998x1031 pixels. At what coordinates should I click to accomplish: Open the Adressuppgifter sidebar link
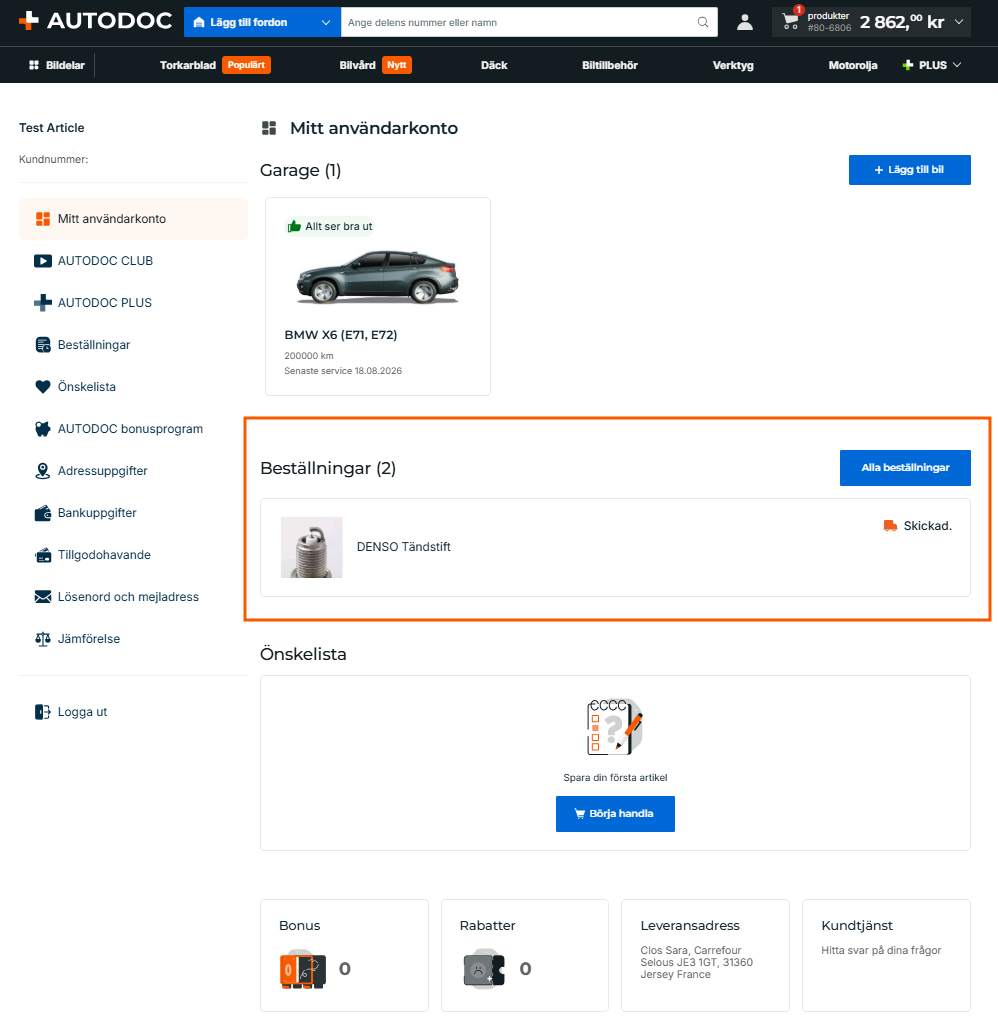tap(103, 471)
